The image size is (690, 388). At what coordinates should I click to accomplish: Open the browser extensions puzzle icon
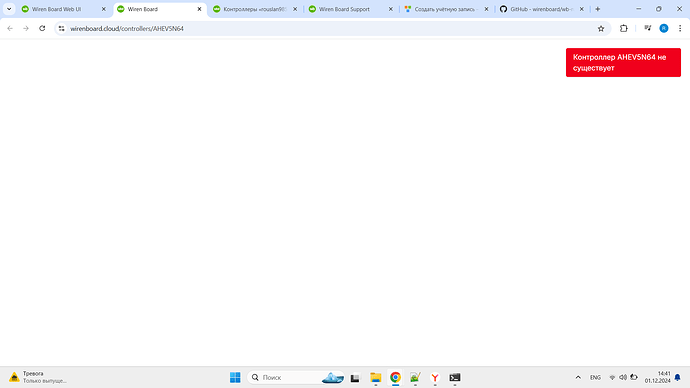[624, 29]
